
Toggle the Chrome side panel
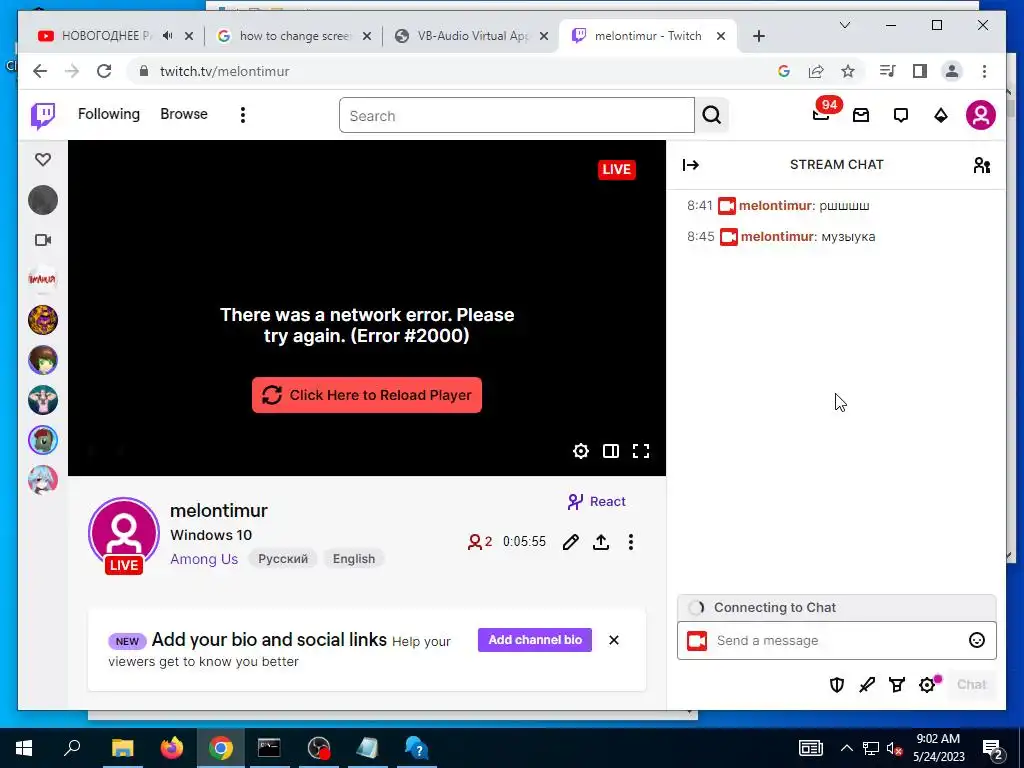click(920, 71)
